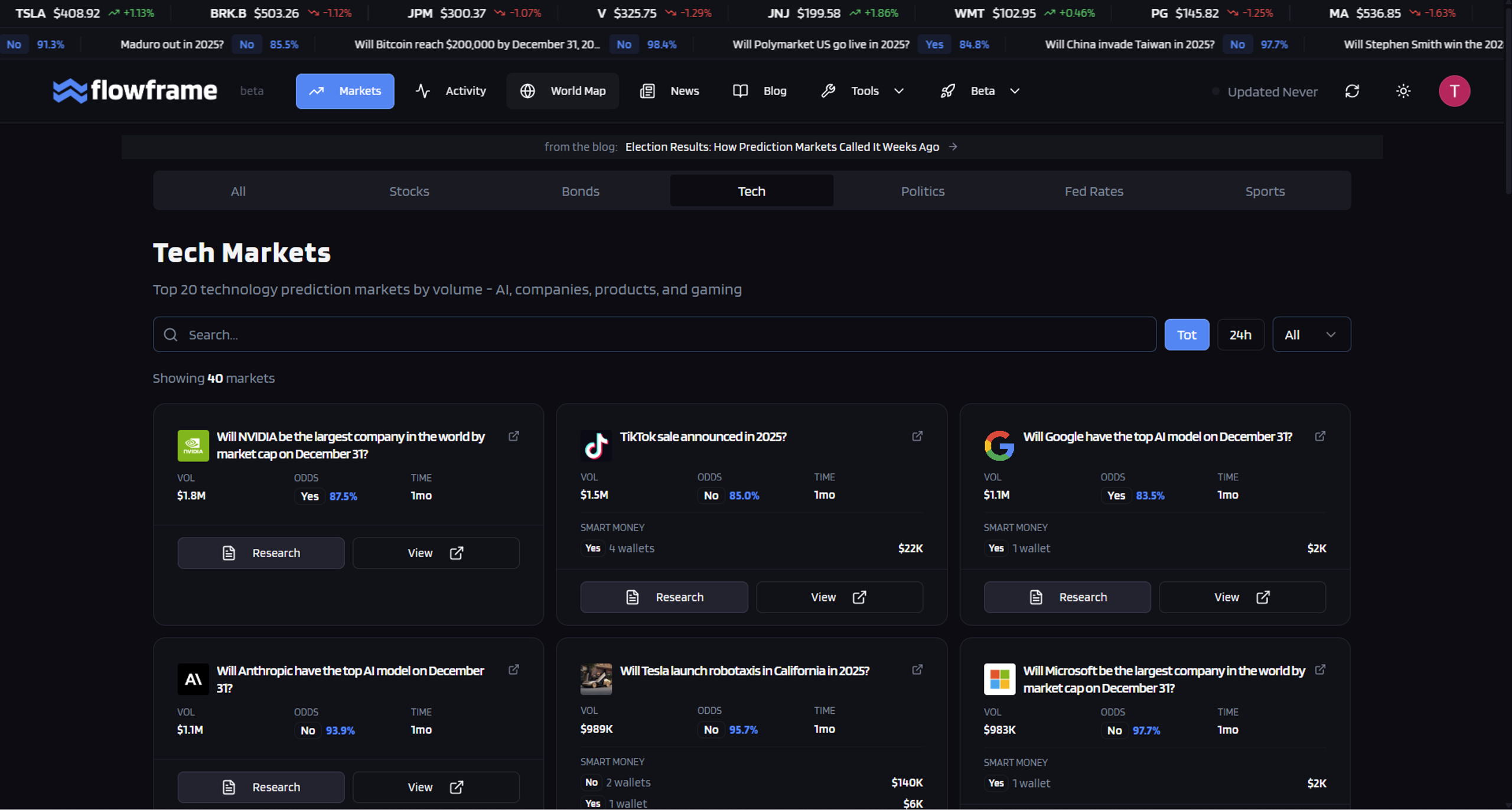Focus the Search markets input field
Image resolution: width=1512 pixels, height=810 pixels.
[654, 334]
